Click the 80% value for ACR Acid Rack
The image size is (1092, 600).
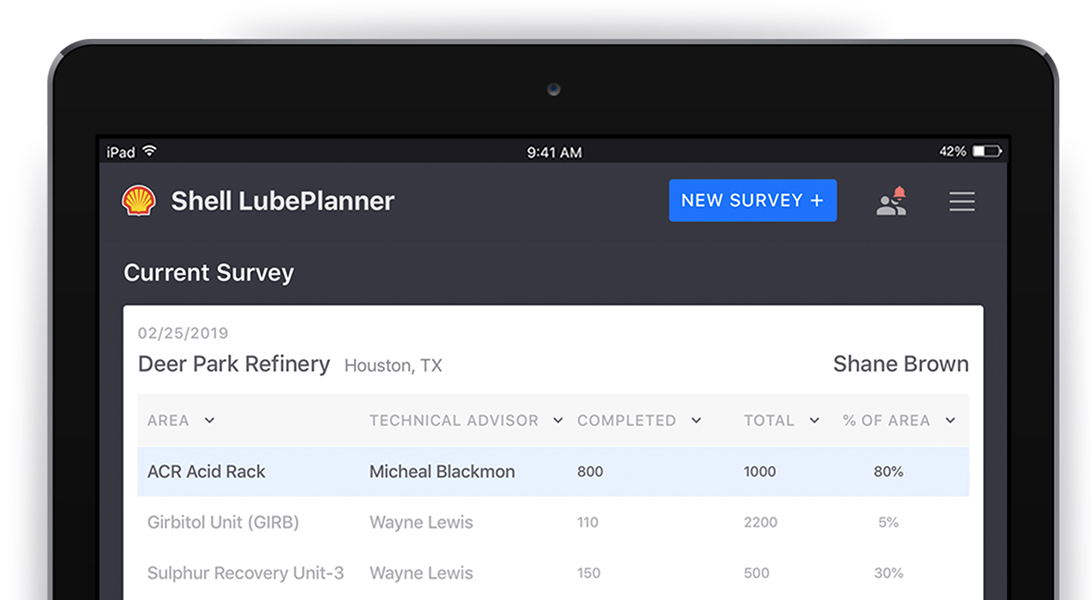tap(888, 472)
